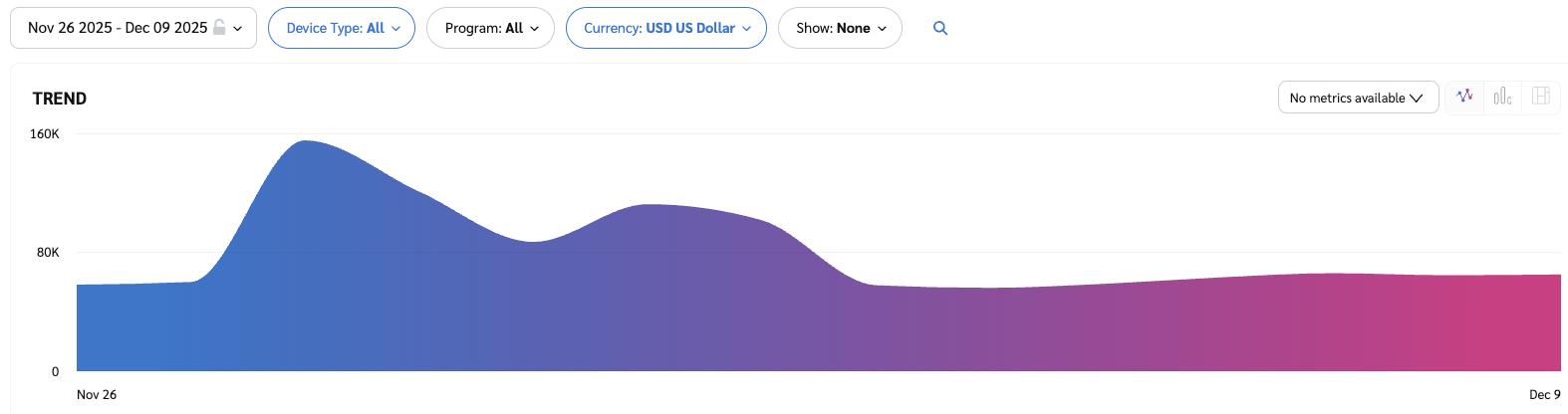1568x414 pixels.
Task: Click the highest peak of the trend chart
Action: (306, 142)
